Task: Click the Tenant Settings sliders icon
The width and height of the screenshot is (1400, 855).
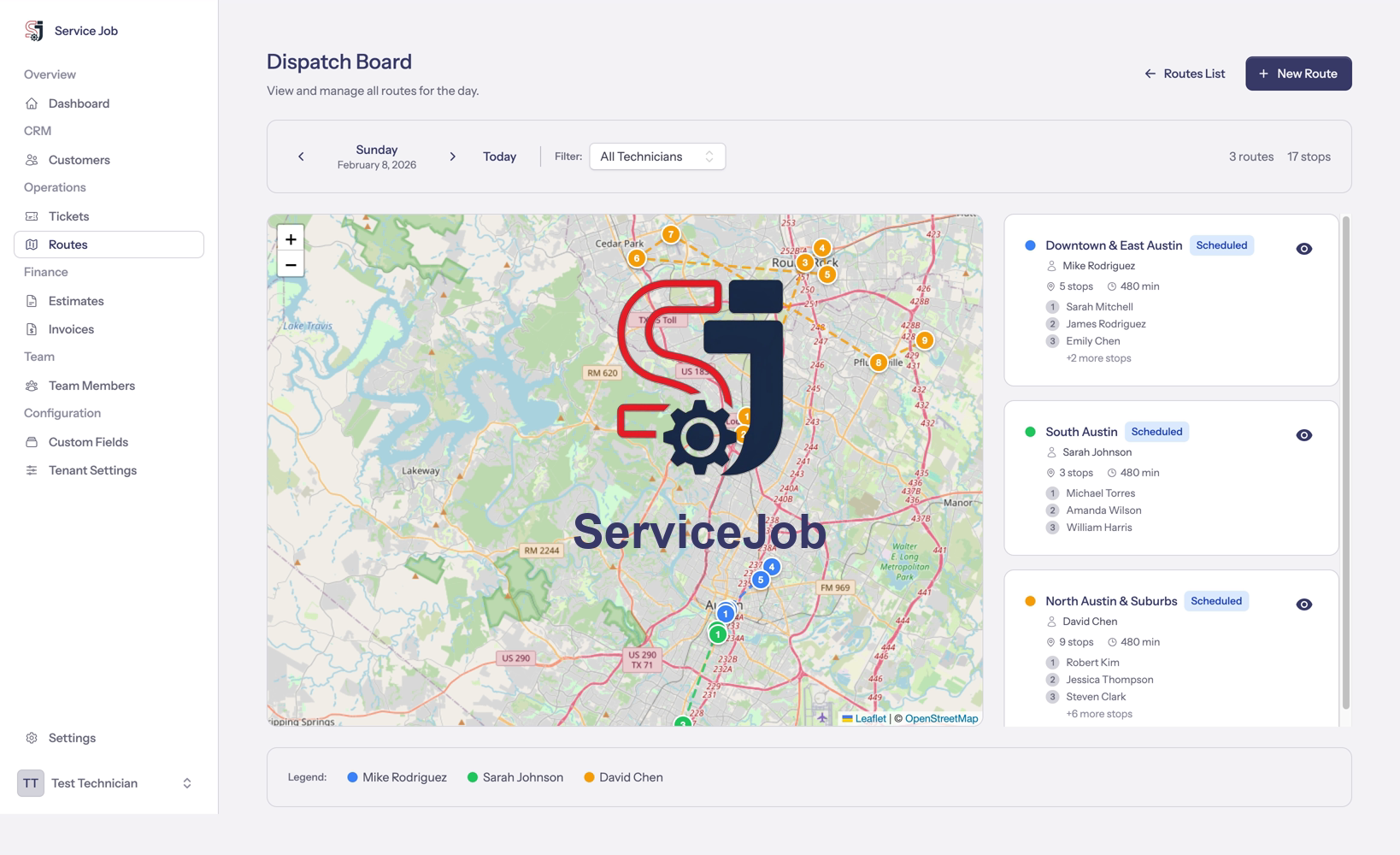Action: pyautogui.click(x=32, y=469)
